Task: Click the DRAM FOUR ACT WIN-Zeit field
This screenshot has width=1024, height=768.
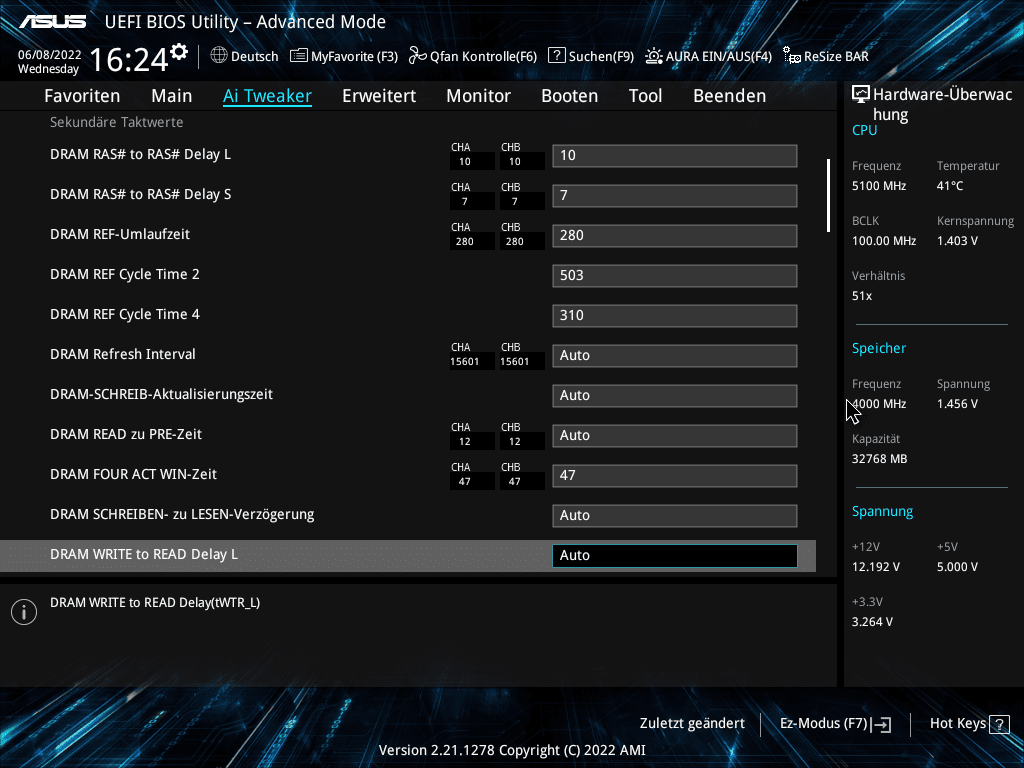Action: (x=675, y=475)
